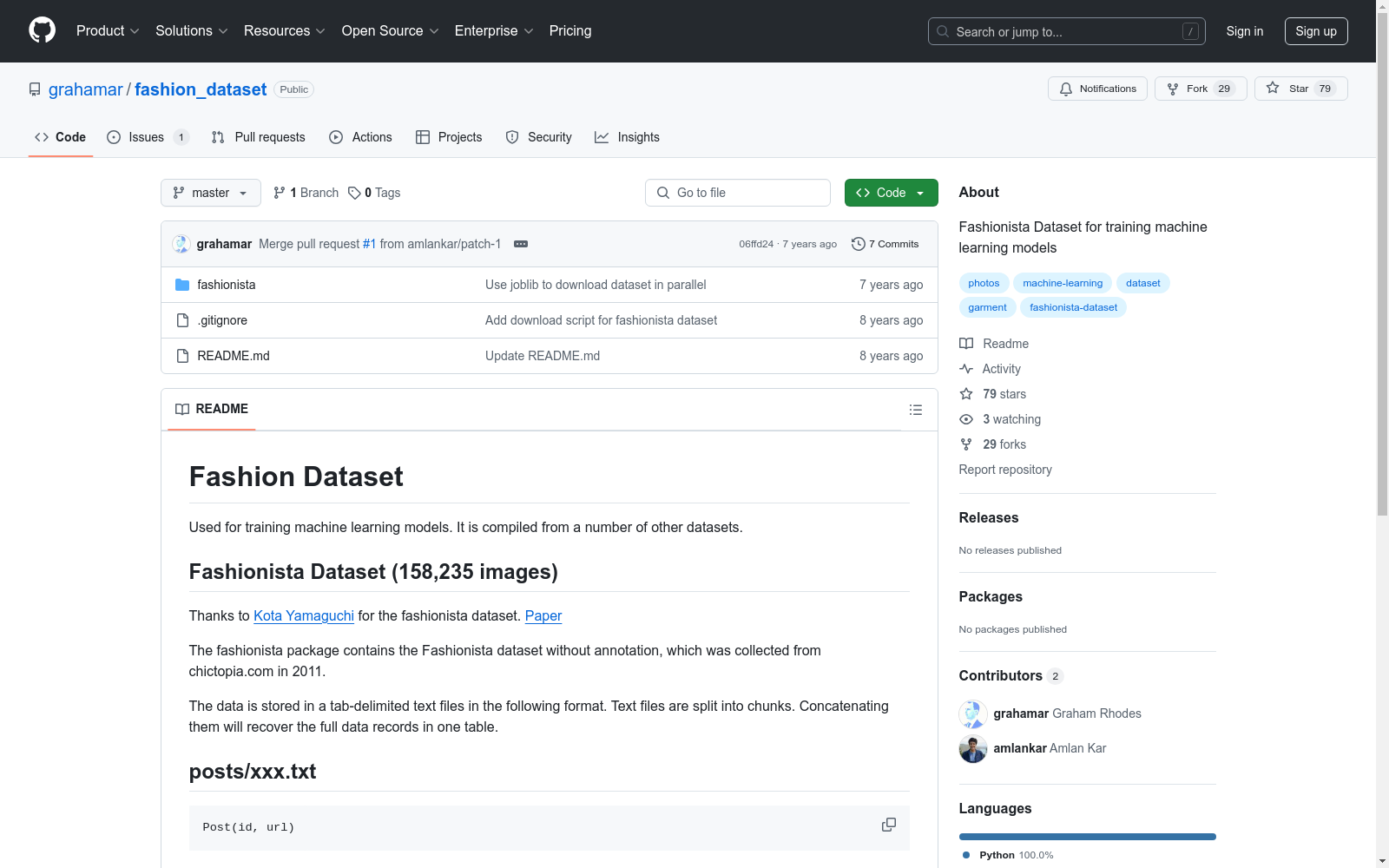Click the README.md file icon
This screenshot has height=868, width=1389.
(x=182, y=356)
